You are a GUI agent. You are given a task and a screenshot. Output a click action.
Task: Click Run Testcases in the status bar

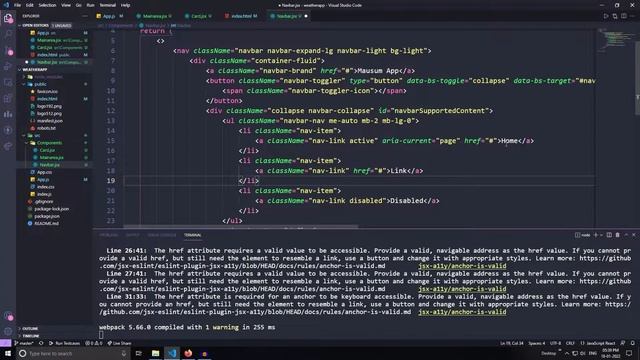pos(64,343)
